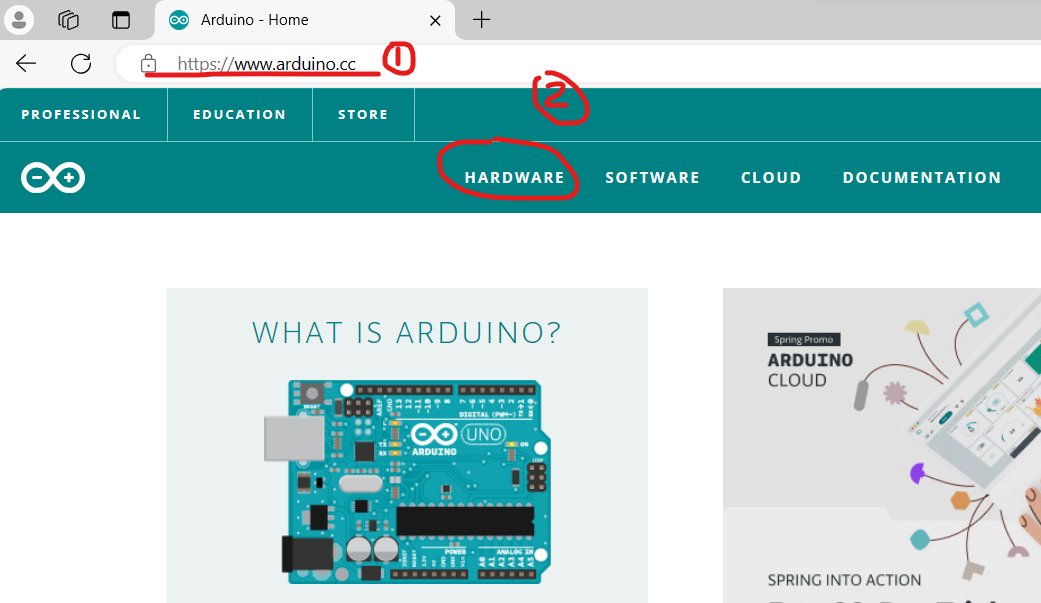Viewport: 1041px width, 603px height.
Task: Toggle the vertical tabs icon
Action: [x=121, y=20]
